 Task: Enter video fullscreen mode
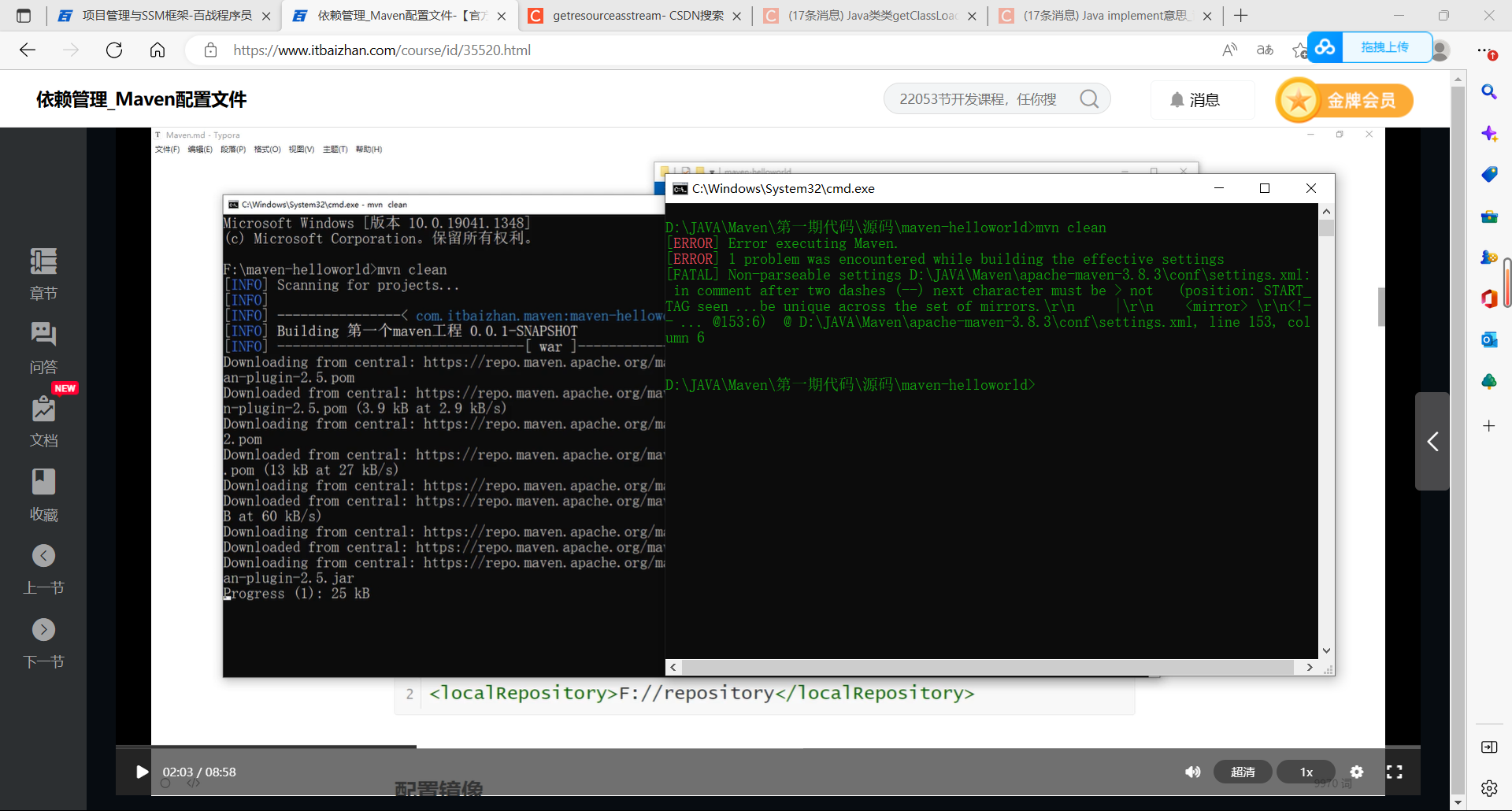[1394, 772]
